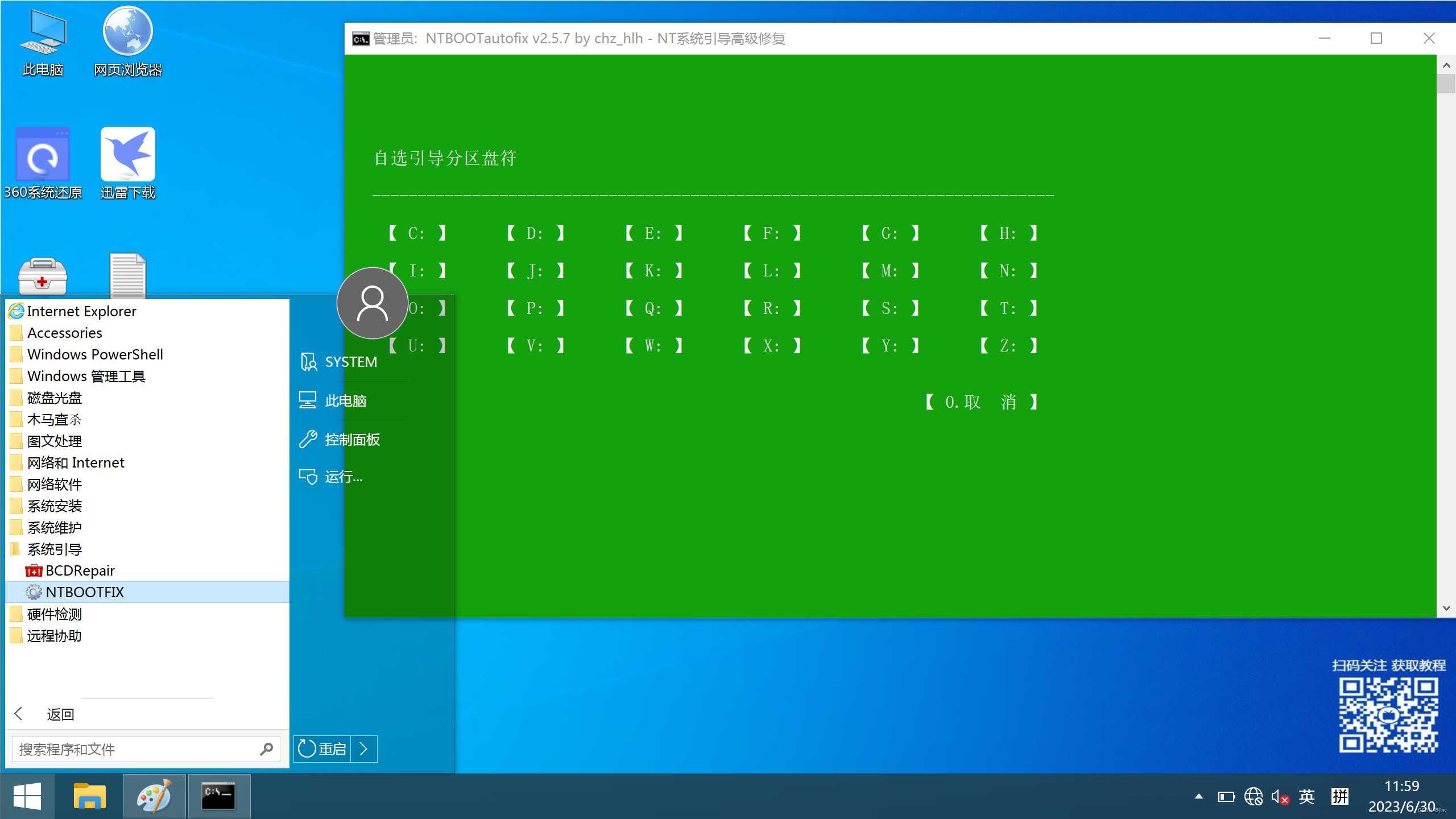The height and width of the screenshot is (819, 1456).
Task: Collapse the 系统引导 folder
Action: coord(55,549)
